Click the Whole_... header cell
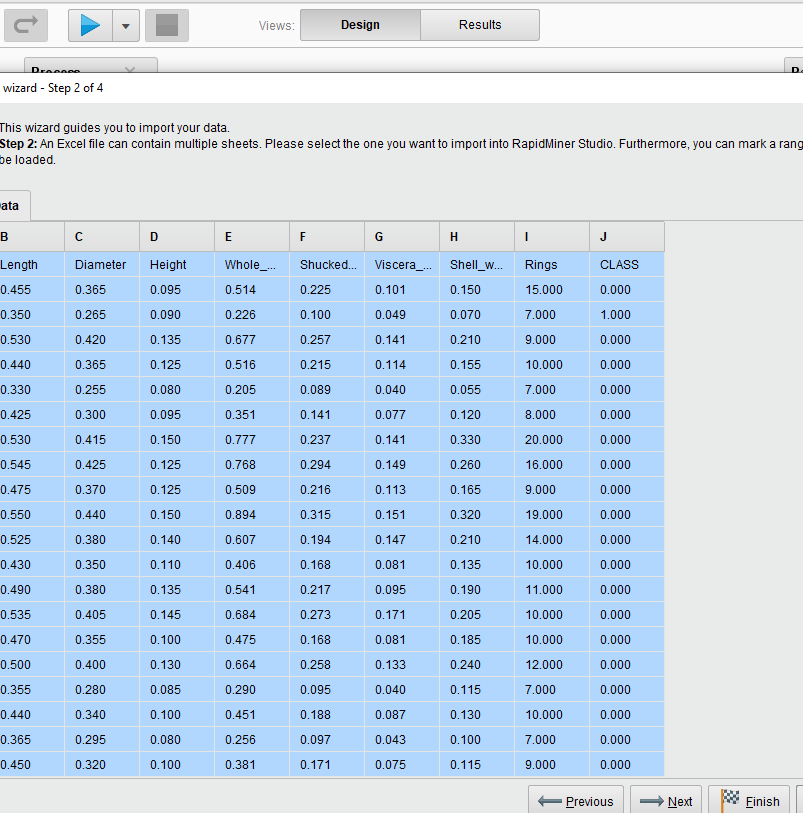 pos(252,264)
